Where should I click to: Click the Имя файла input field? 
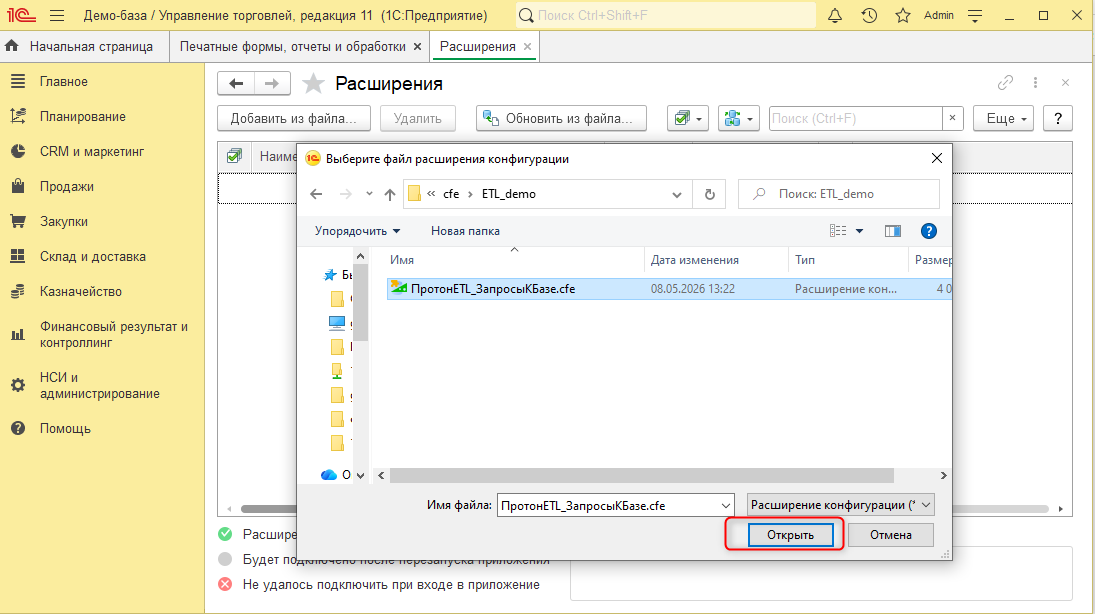coord(615,505)
